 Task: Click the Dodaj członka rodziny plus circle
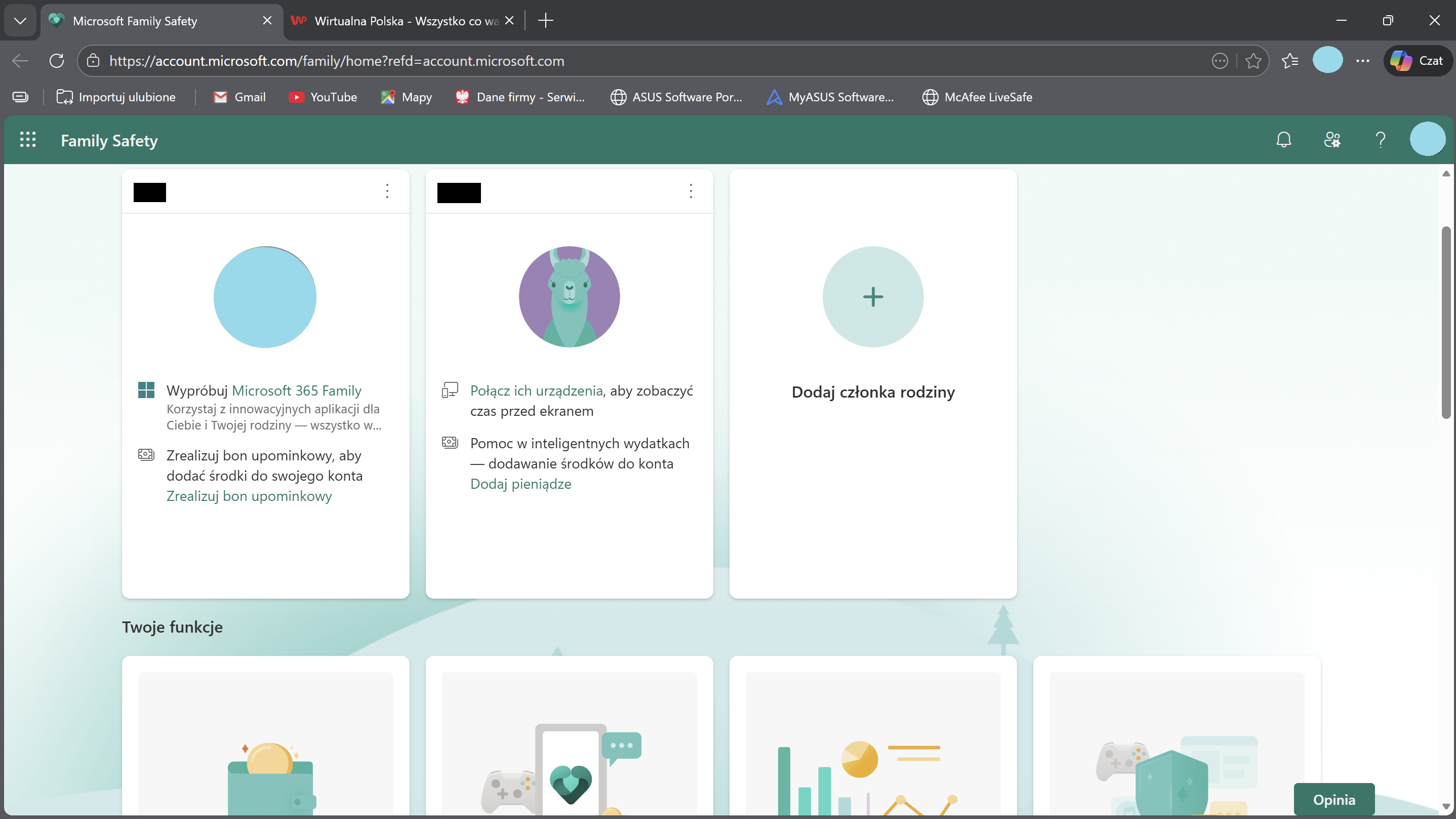pos(873,297)
